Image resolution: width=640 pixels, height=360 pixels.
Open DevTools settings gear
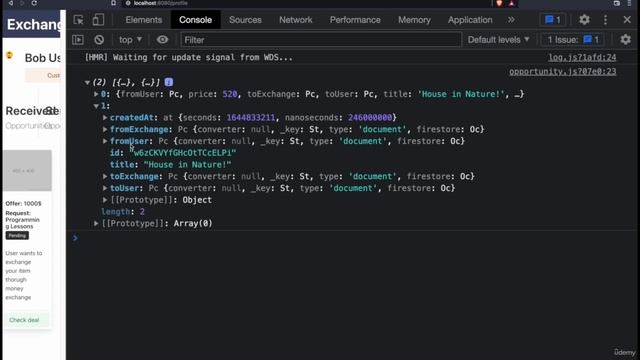584,20
